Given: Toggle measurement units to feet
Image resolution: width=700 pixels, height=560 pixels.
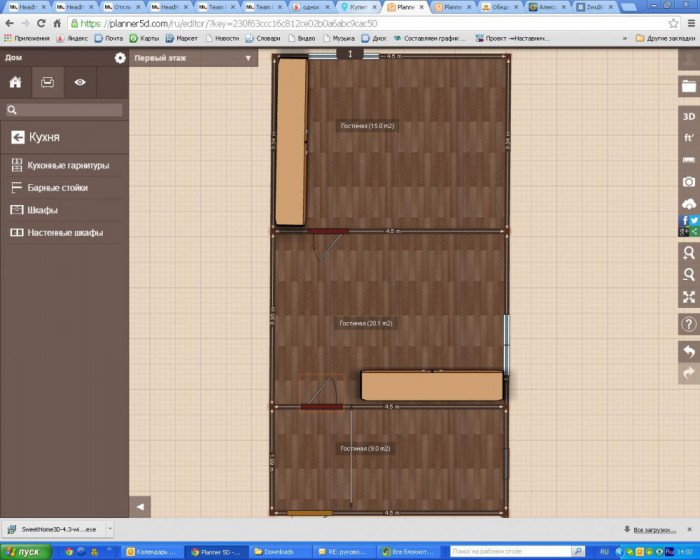Looking at the screenshot, I should [688, 137].
